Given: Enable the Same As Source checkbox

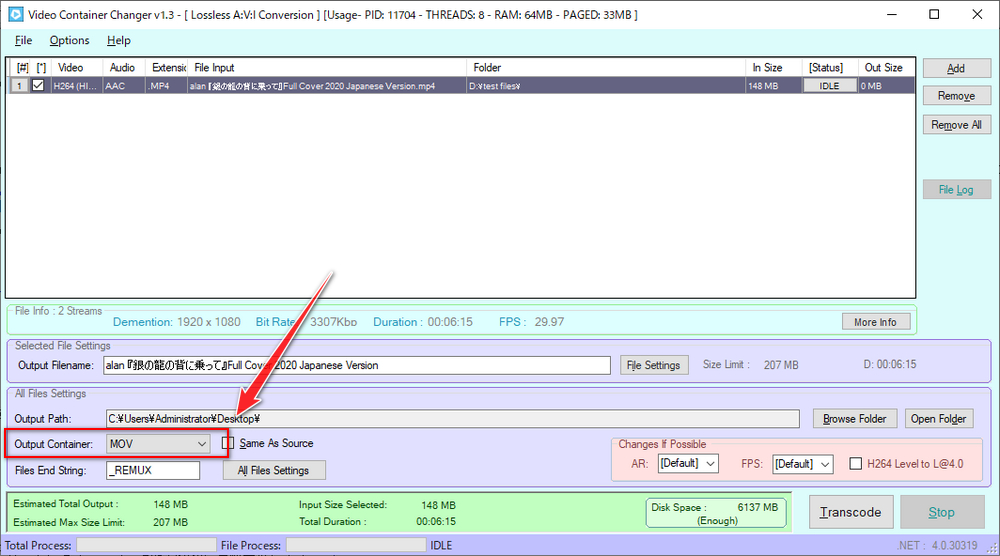Looking at the screenshot, I should pos(228,443).
